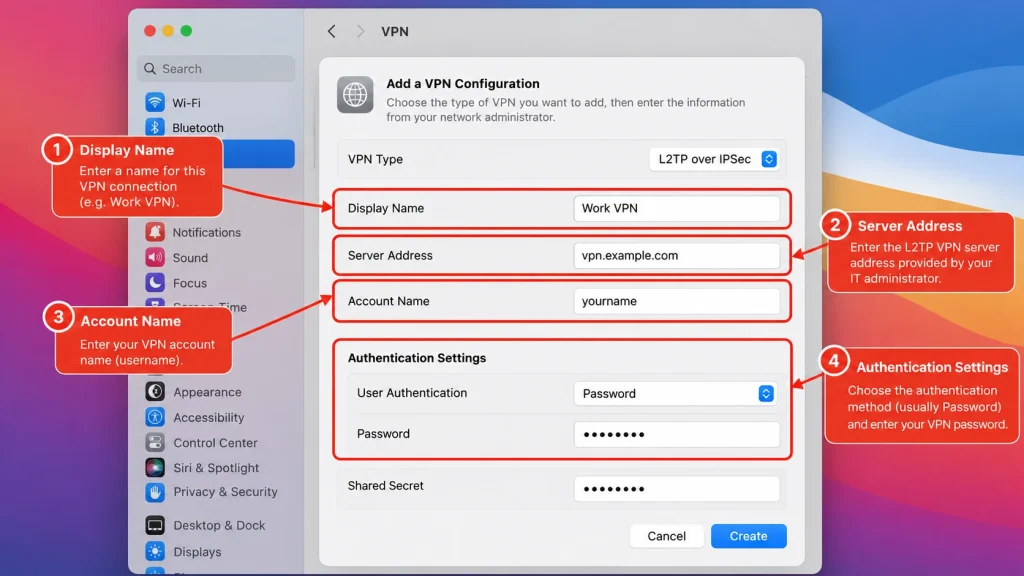This screenshot has width=1024, height=576.
Task: Click the Server Address input field
Action: click(x=677, y=255)
